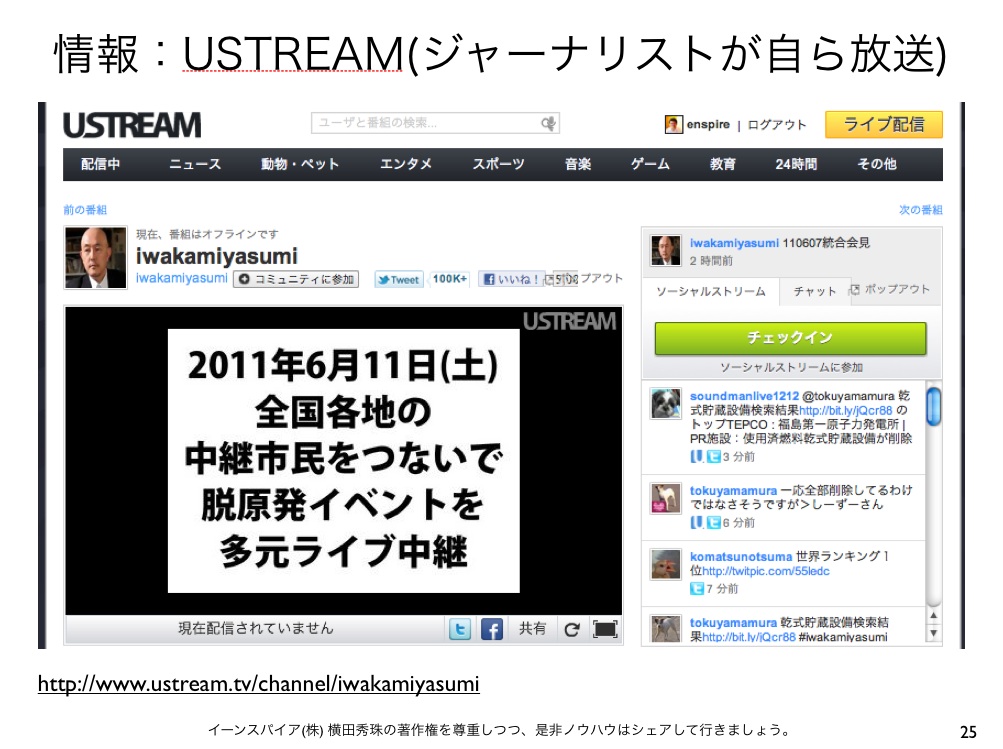The width and height of the screenshot is (1003, 749).
Task: Click the 現在配信されていません status text
Action: 256,629
